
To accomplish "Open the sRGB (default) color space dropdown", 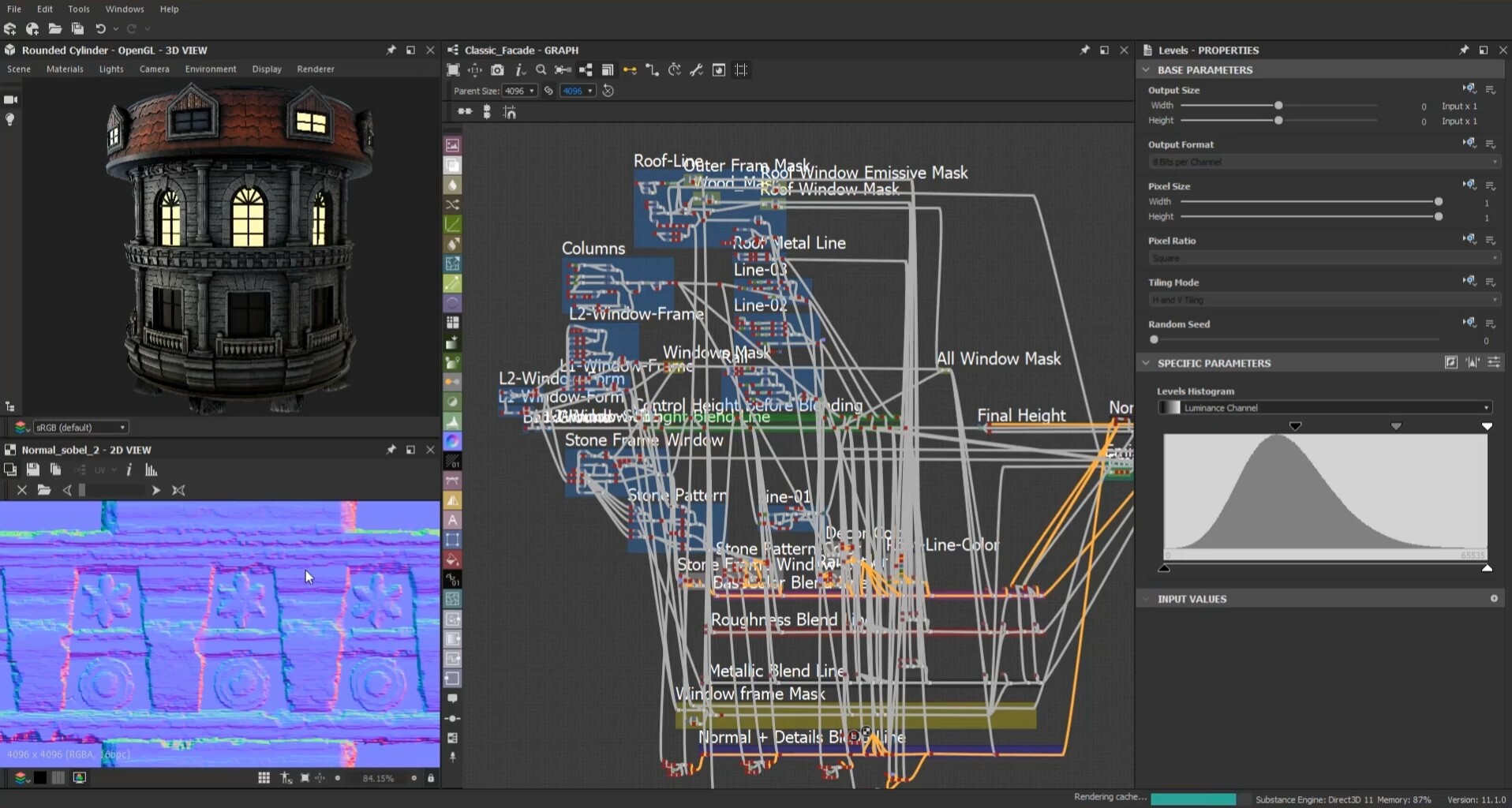I will (x=80, y=428).
